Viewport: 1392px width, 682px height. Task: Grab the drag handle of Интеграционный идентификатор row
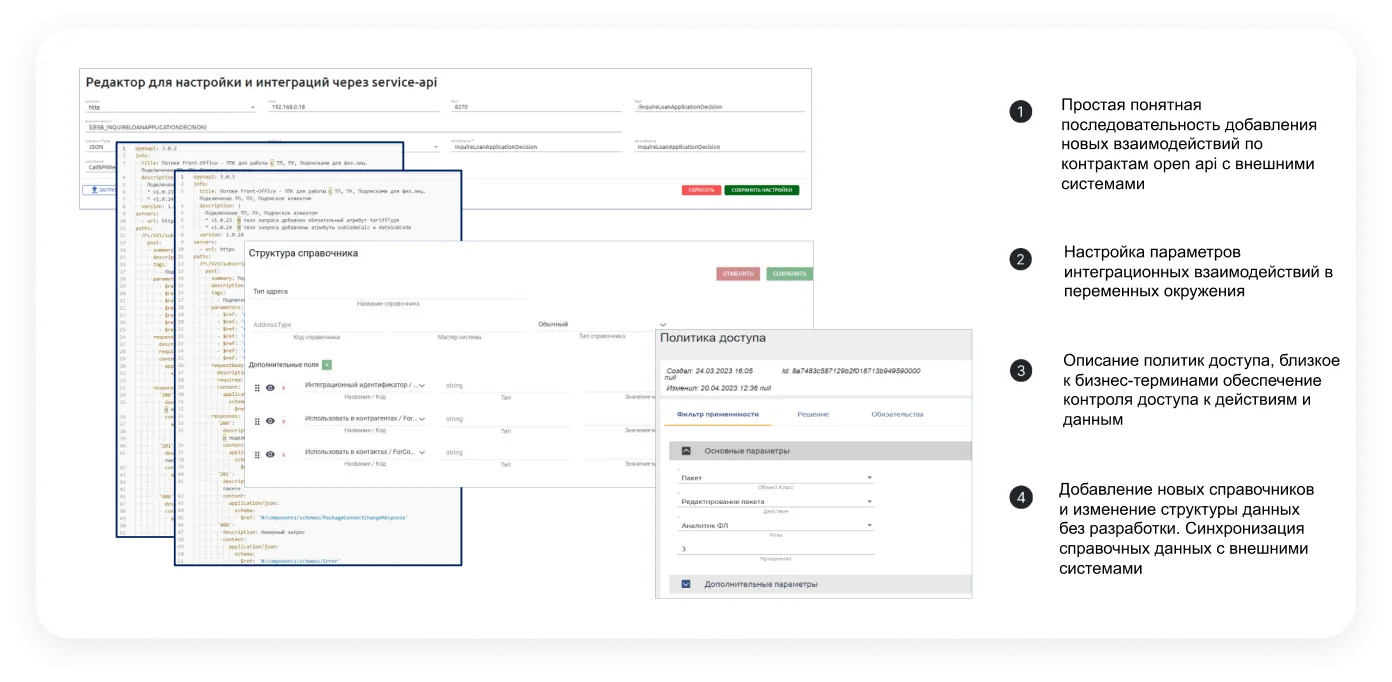tap(257, 387)
